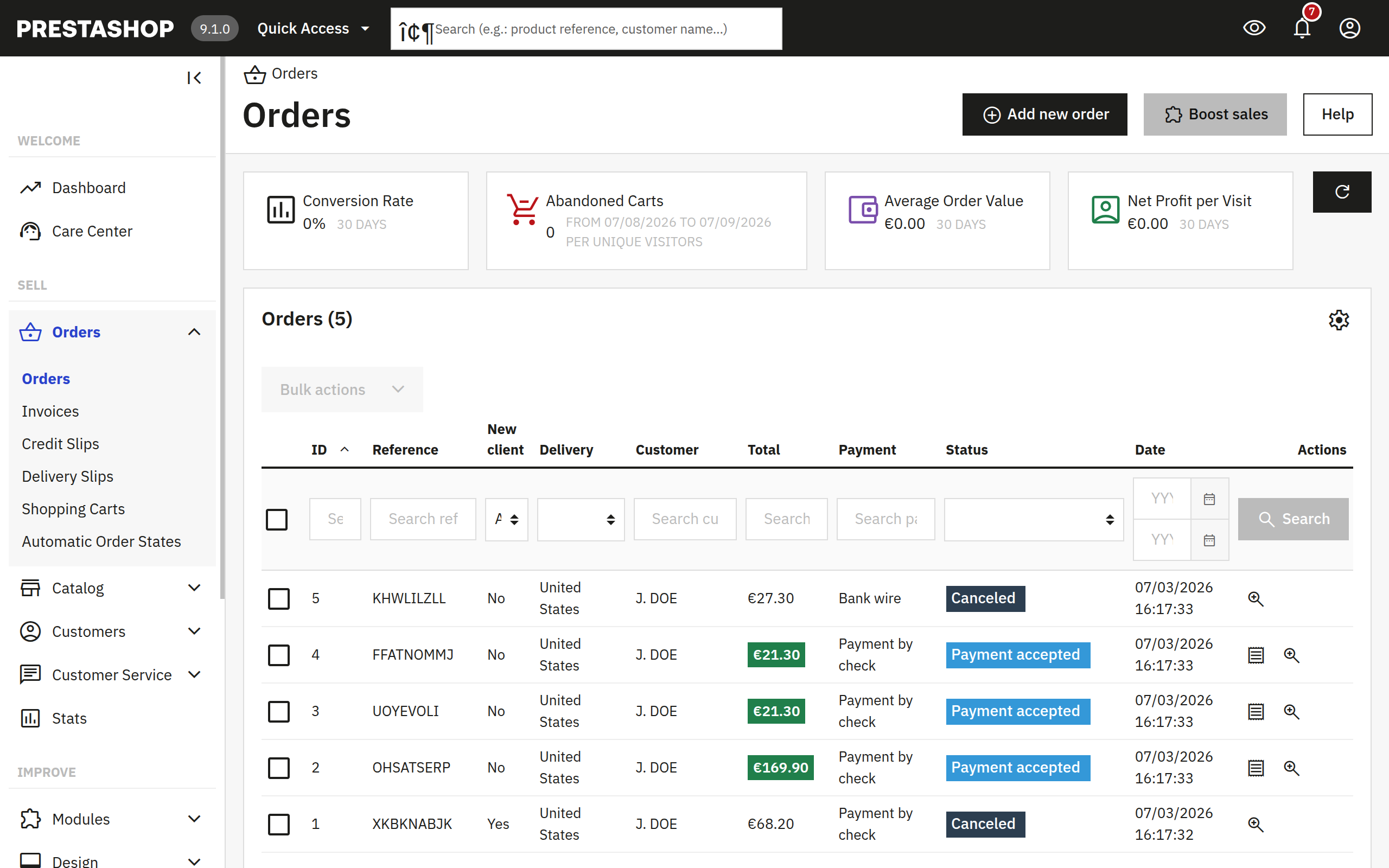This screenshot has width=1389, height=868.
Task: Expand the Catalog sidebar section
Action: coord(195,588)
